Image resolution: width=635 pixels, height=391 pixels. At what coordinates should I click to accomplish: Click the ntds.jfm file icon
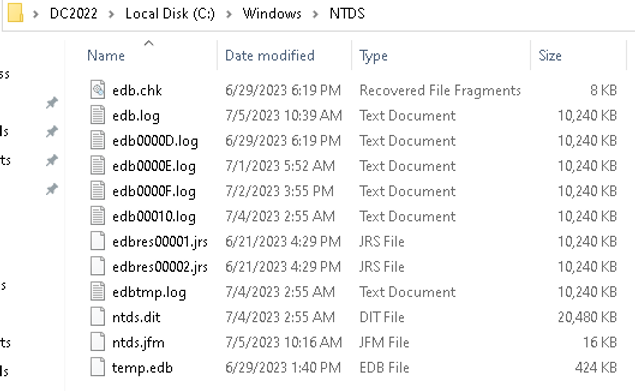pyautogui.click(x=98, y=342)
